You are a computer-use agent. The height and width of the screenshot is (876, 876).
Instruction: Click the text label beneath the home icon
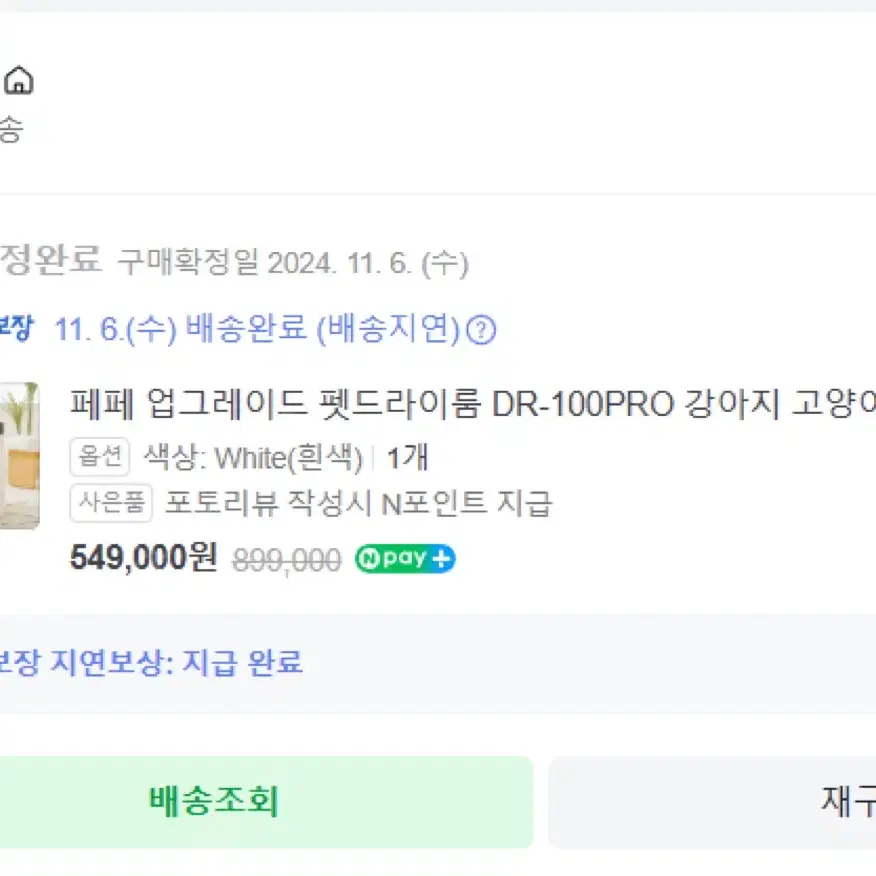pyautogui.click(x=11, y=129)
